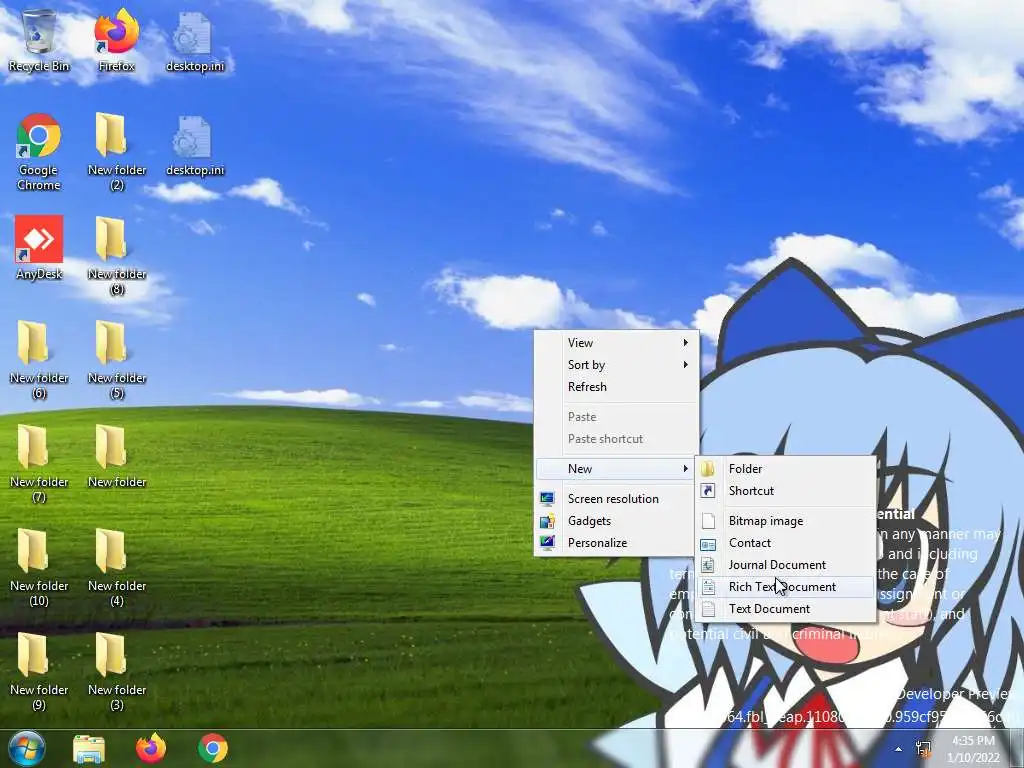Screen dimensions: 1024x768
Task: Show hidden system tray icons arrow
Action: click(x=899, y=749)
